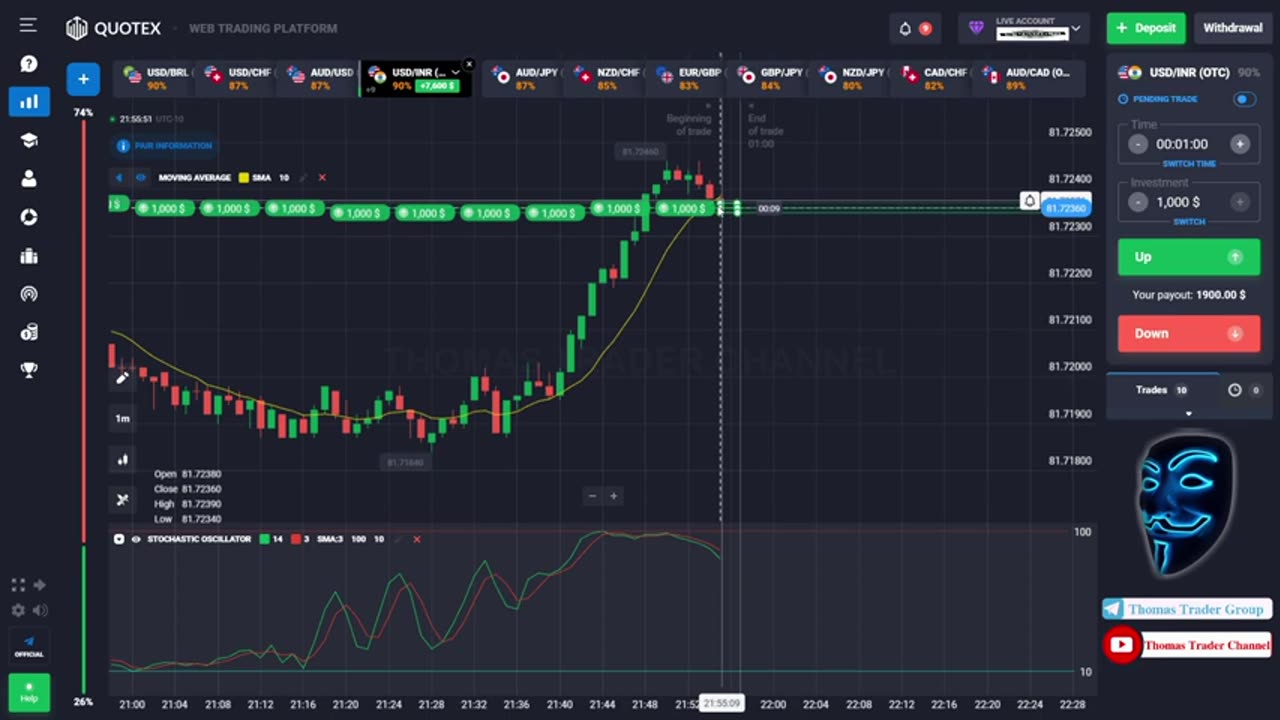
Task: Click the red Stochastic 3 color swatch
Action: coord(296,539)
